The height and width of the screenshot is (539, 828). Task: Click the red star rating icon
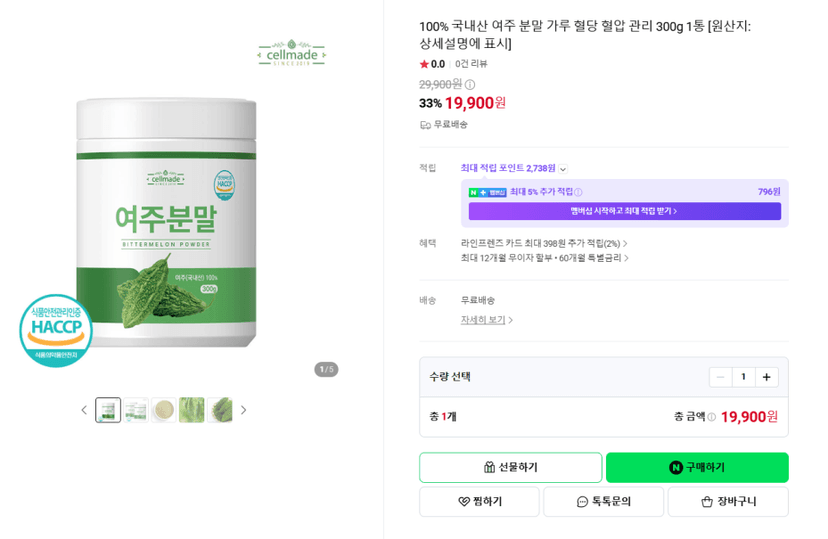point(424,64)
